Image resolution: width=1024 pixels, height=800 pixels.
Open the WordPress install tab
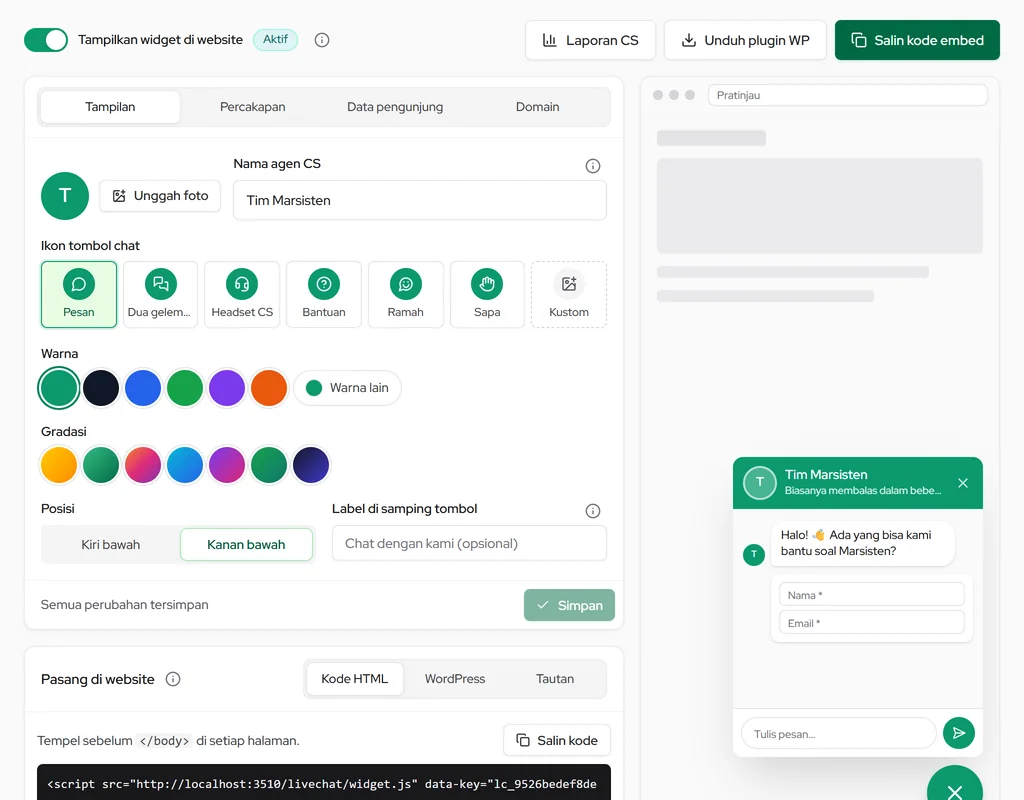coord(455,679)
